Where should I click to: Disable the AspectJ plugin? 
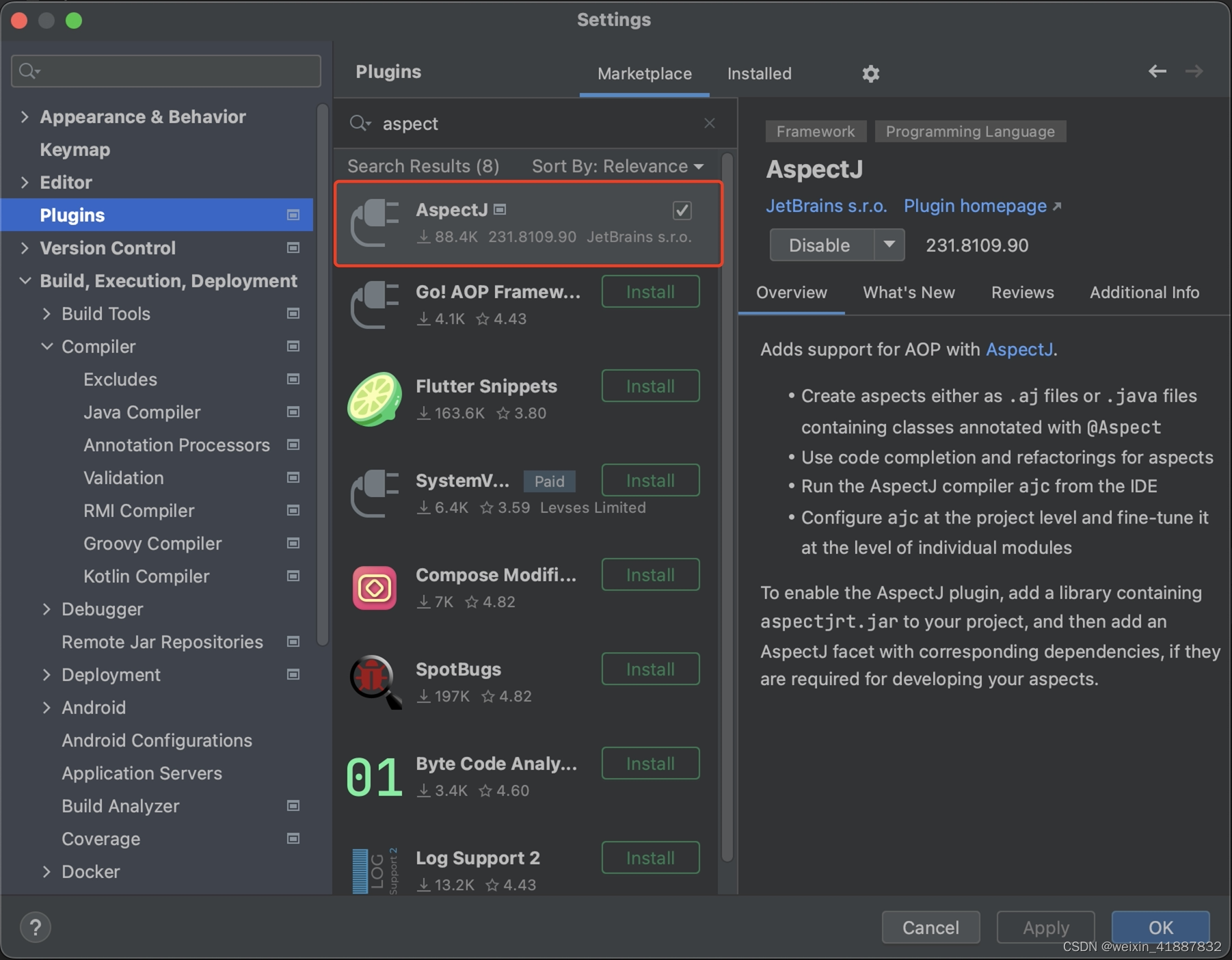[x=821, y=245]
